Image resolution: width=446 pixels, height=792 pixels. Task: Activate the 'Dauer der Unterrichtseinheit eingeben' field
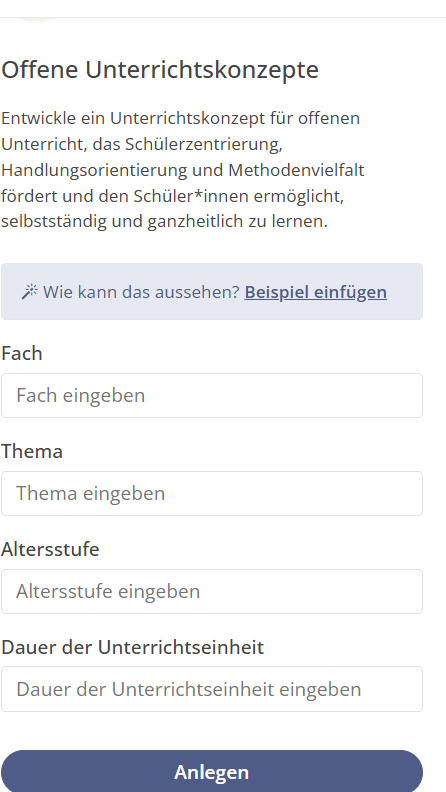212,689
